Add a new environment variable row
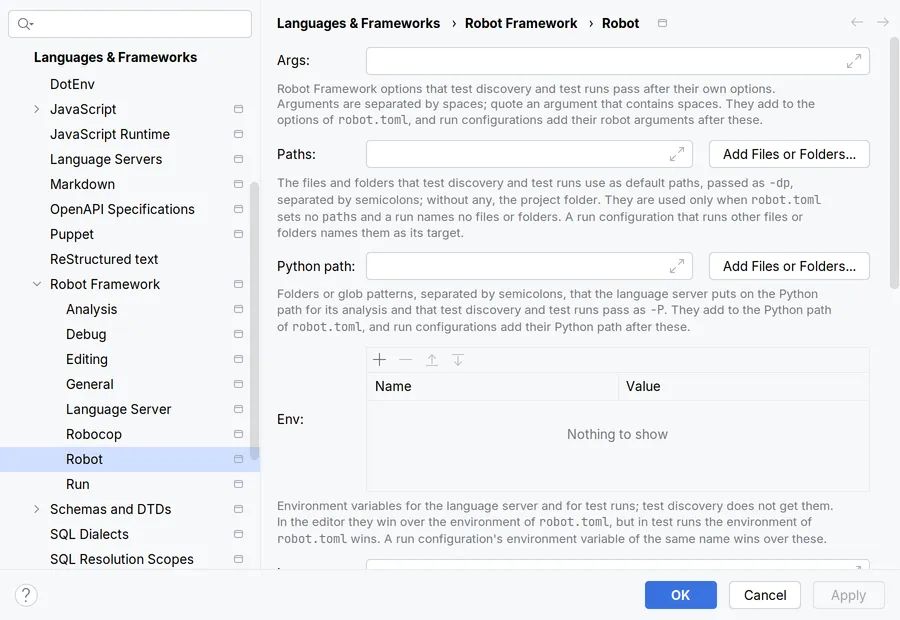 pos(379,360)
